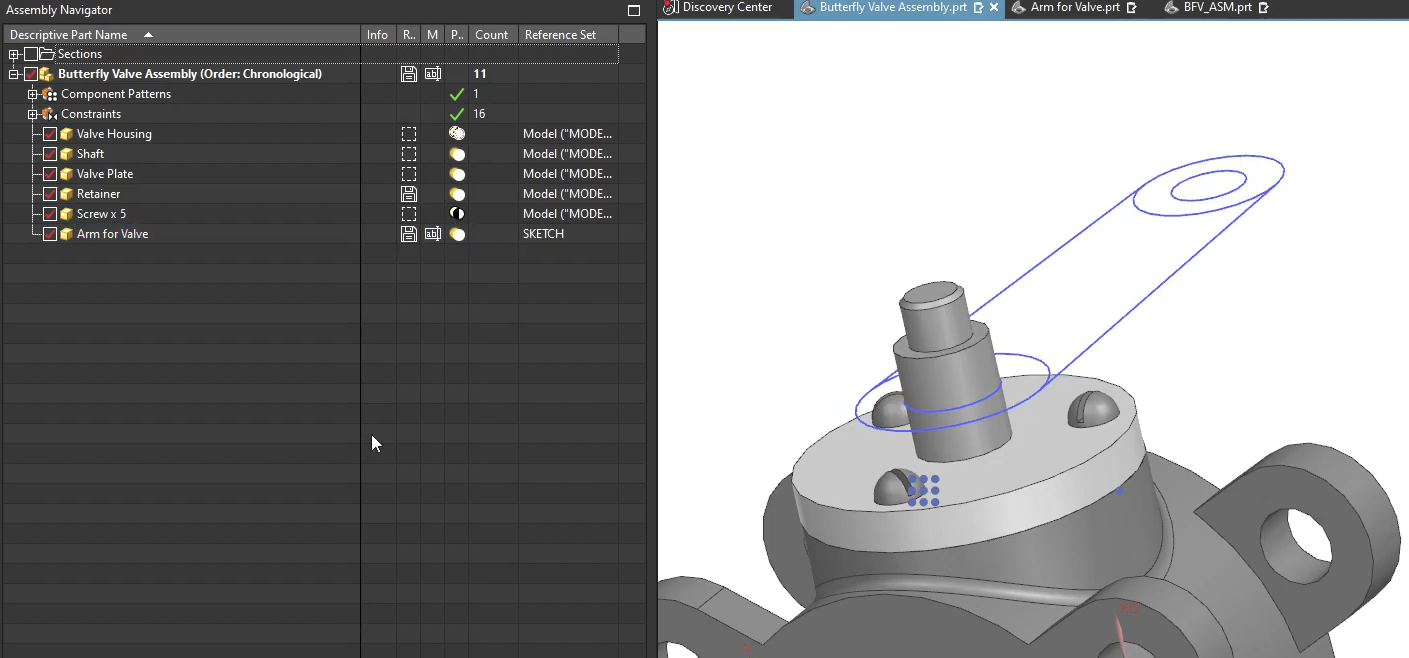
Task: Click the M column header
Action: 433,35
